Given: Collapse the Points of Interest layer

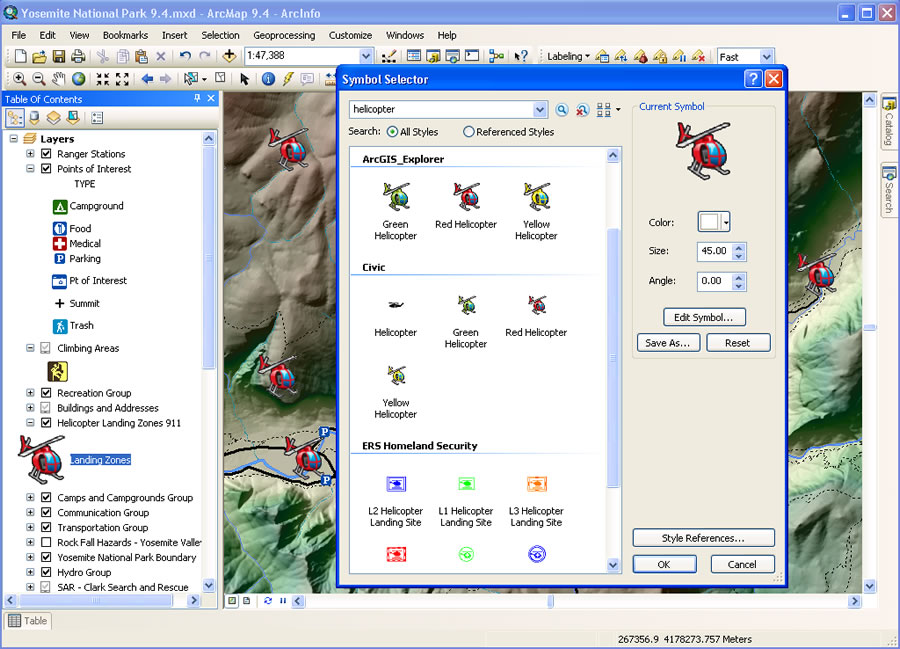Looking at the screenshot, I should [30, 169].
